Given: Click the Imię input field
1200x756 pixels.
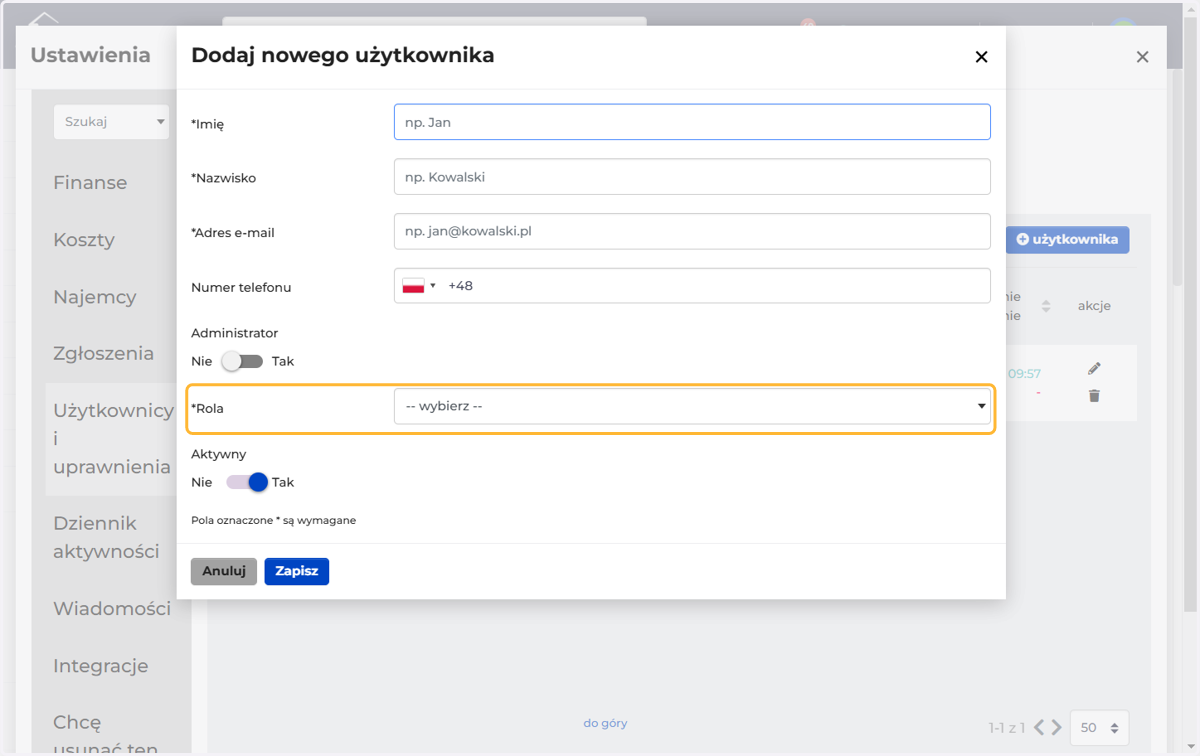Looking at the screenshot, I should (692, 122).
